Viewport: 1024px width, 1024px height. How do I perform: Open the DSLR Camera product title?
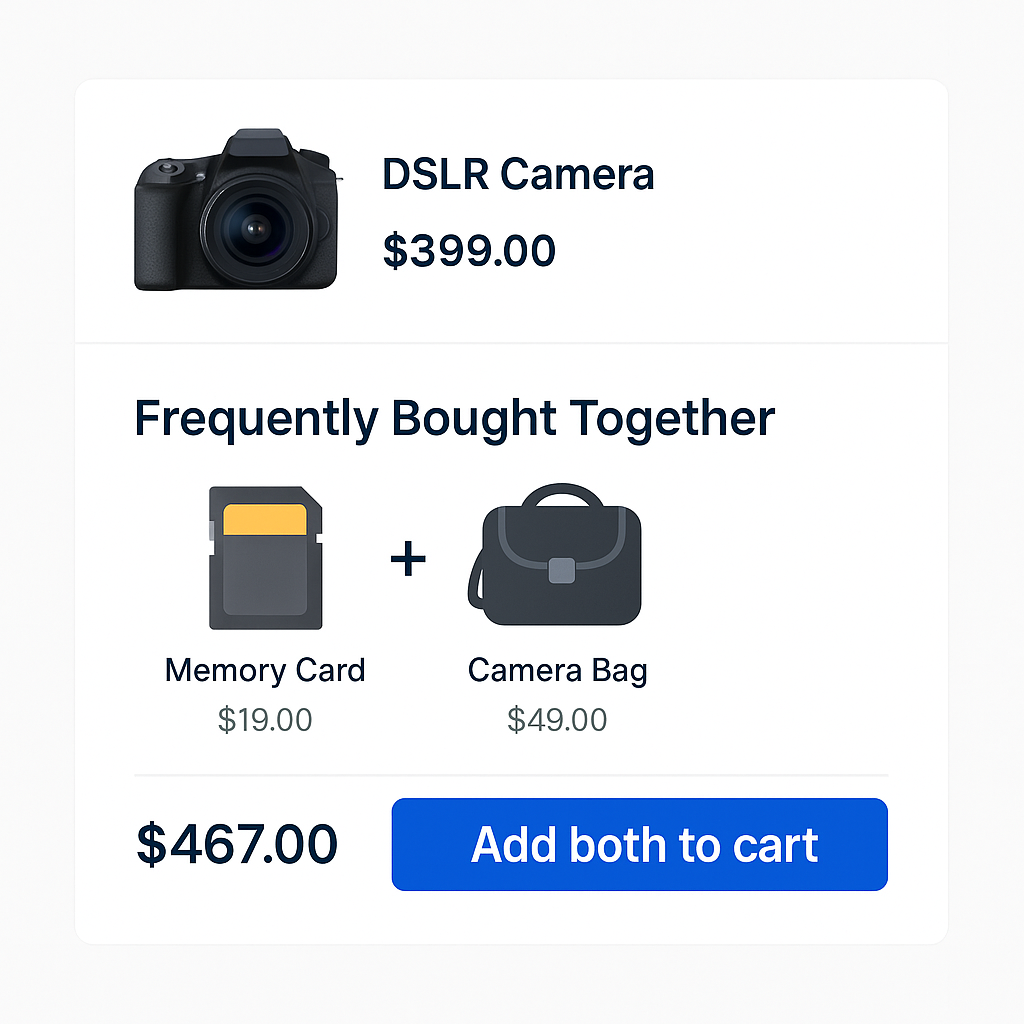518,175
